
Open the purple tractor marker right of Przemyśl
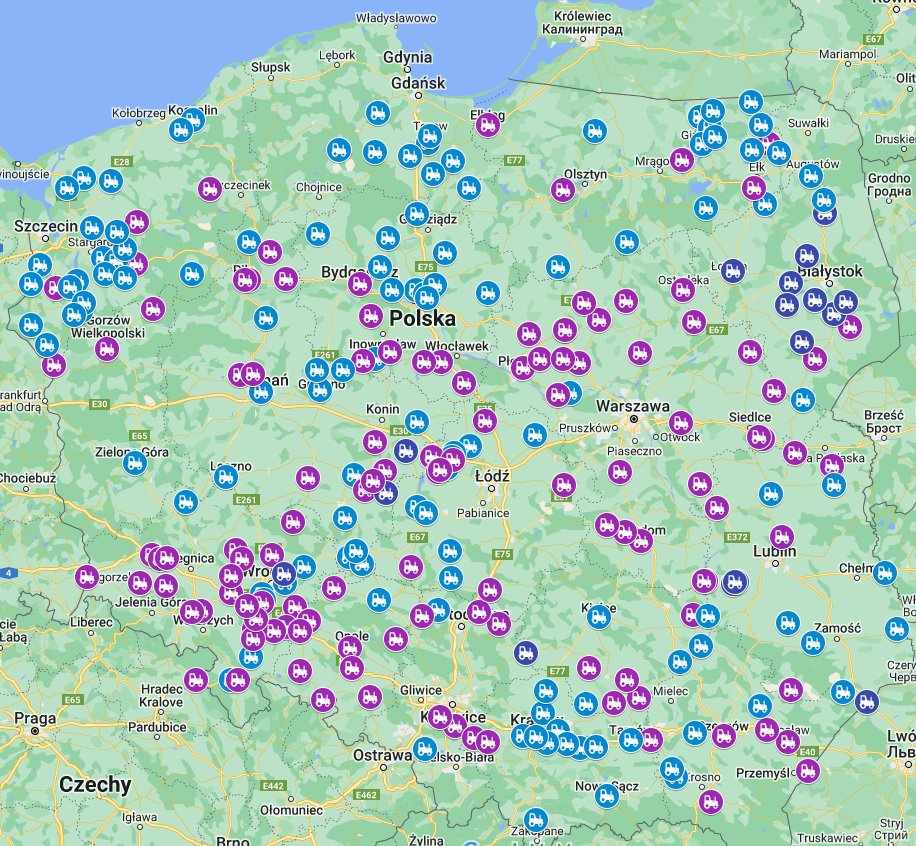coord(807,771)
